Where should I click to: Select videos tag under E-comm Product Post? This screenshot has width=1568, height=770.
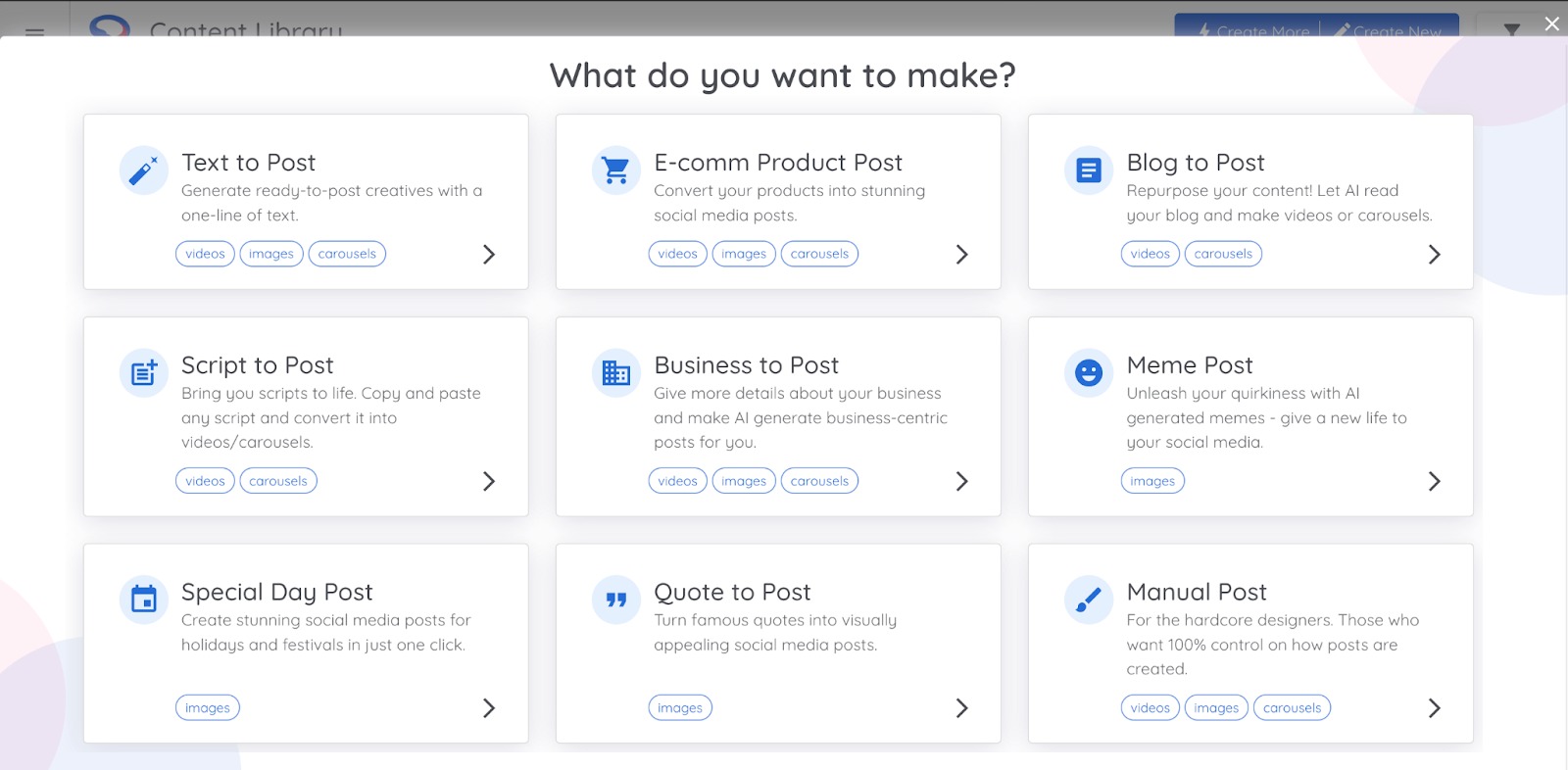(x=677, y=254)
